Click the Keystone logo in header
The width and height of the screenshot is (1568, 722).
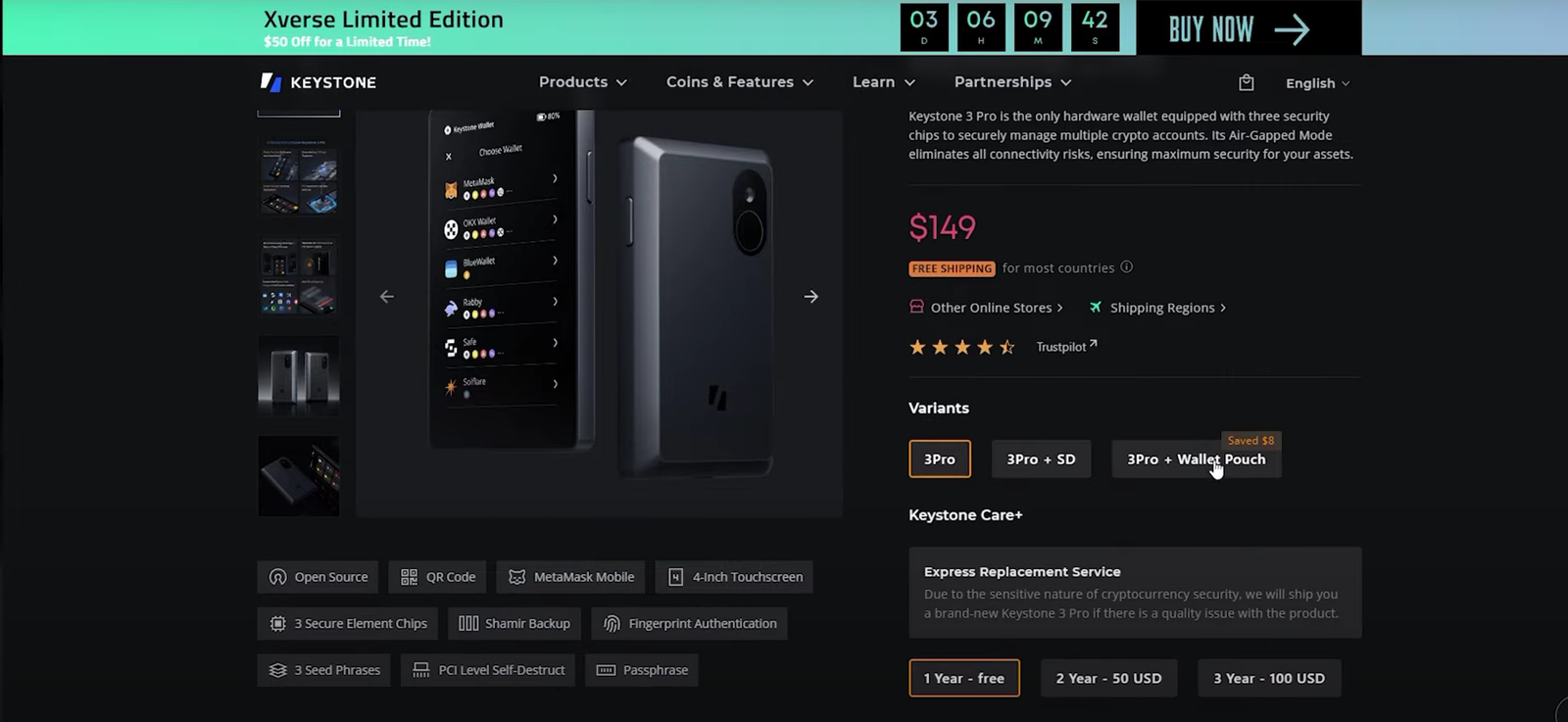pos(318,82)
